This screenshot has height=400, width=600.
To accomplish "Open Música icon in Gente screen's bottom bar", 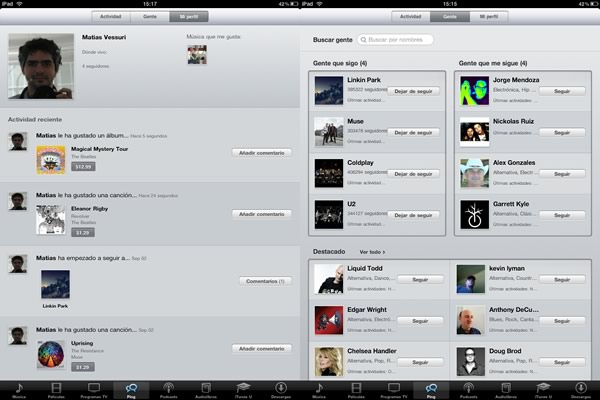I will (319, 390).
